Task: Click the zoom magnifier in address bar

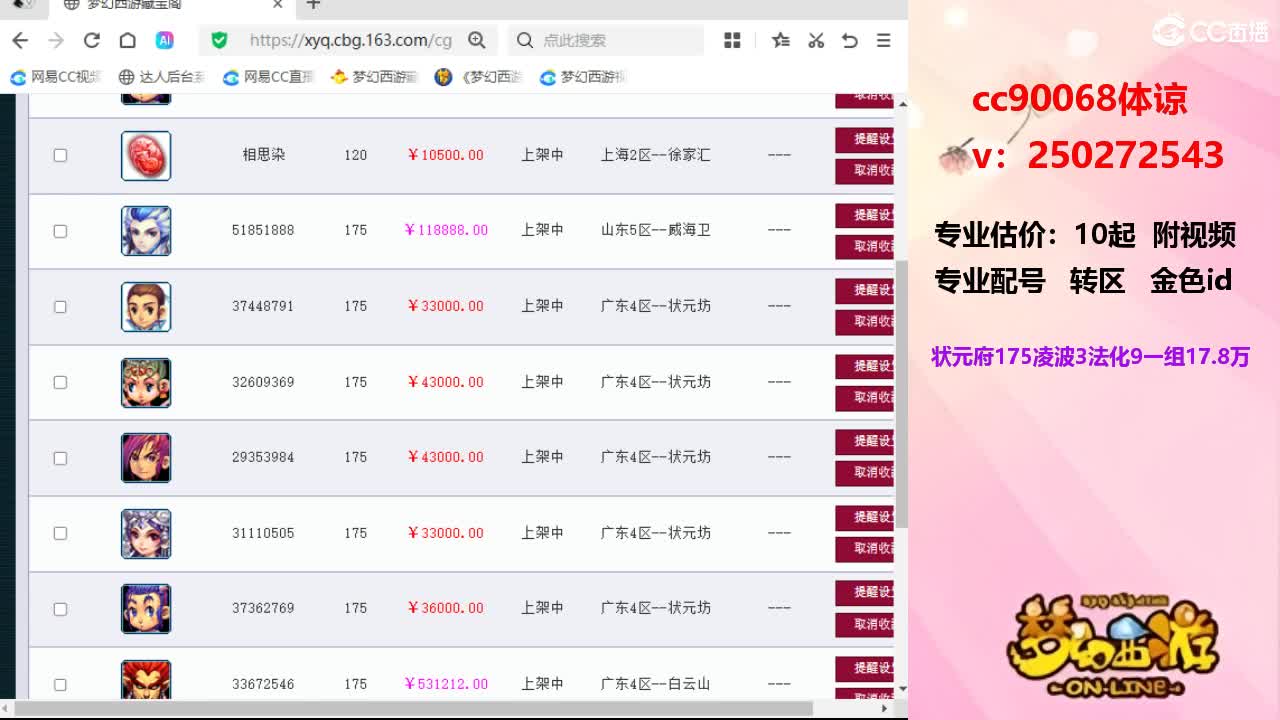Action: pos(477,40)
